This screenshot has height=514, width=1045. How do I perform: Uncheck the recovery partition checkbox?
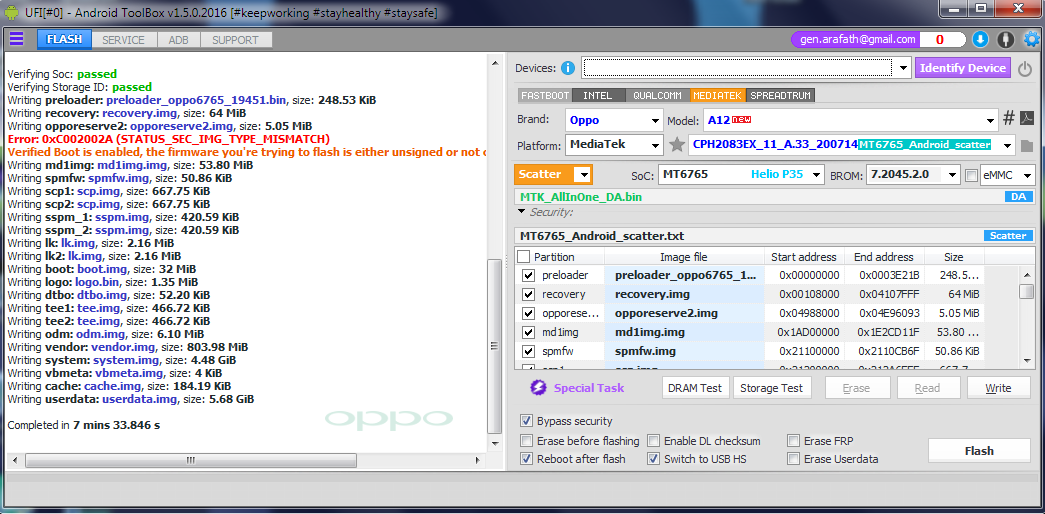[528, 294]
